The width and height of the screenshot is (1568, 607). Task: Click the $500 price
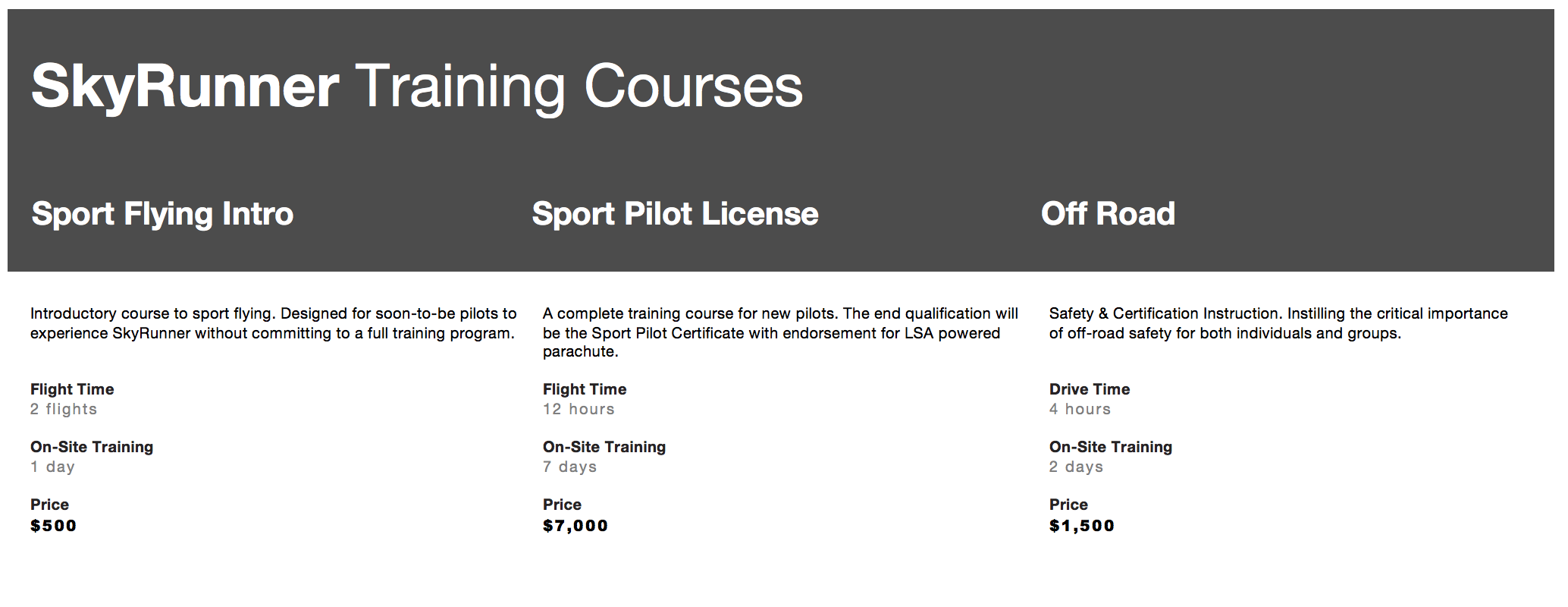[x=53, y=526]
